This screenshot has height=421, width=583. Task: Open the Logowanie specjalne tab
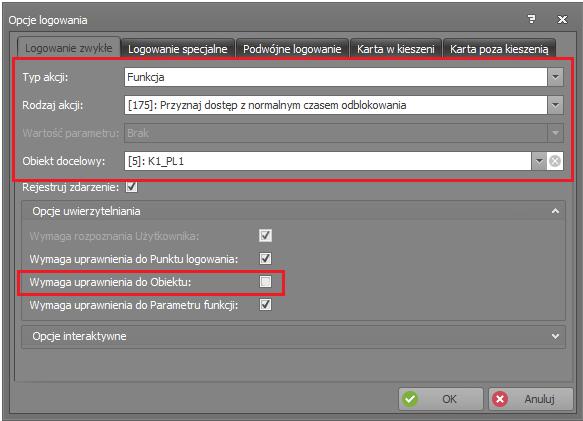click(x=178, y=49)
